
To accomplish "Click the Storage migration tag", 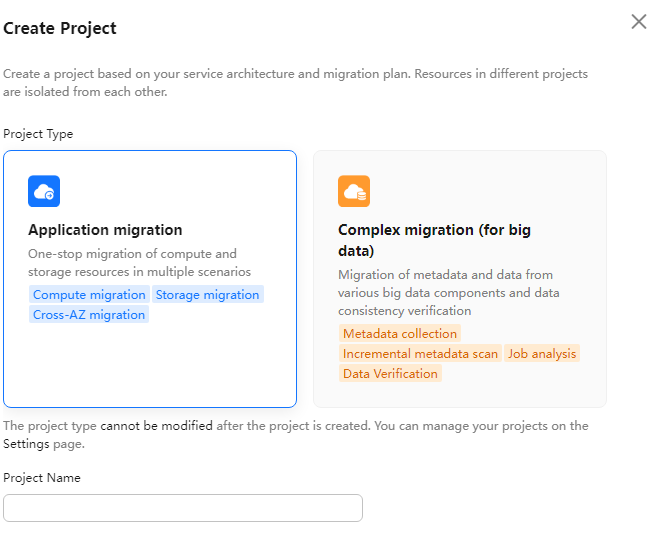I will tap(208, 294).
